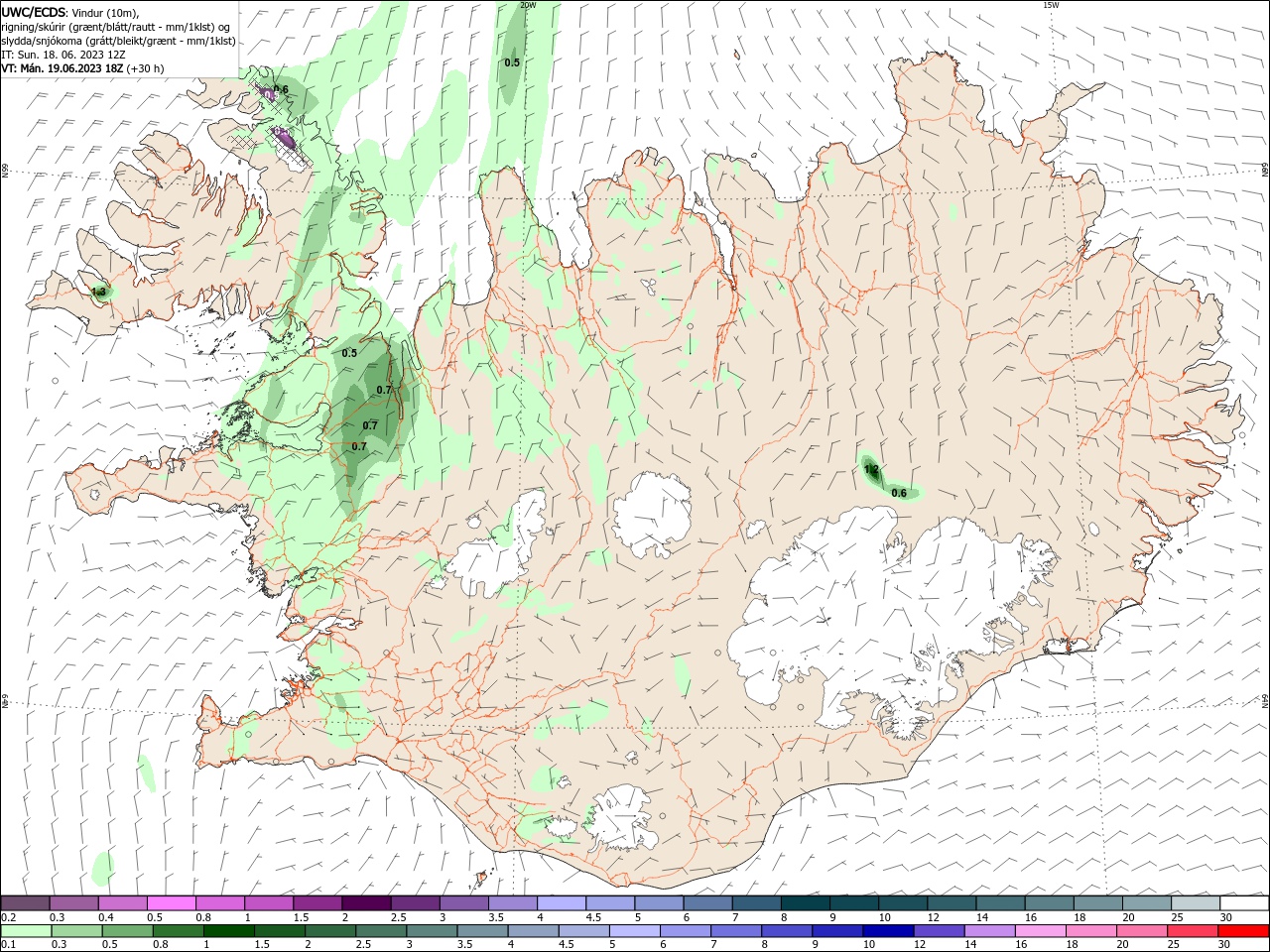
Task: Click the 0.6 value beside the 1.2 rain cell
Action: 899,493
